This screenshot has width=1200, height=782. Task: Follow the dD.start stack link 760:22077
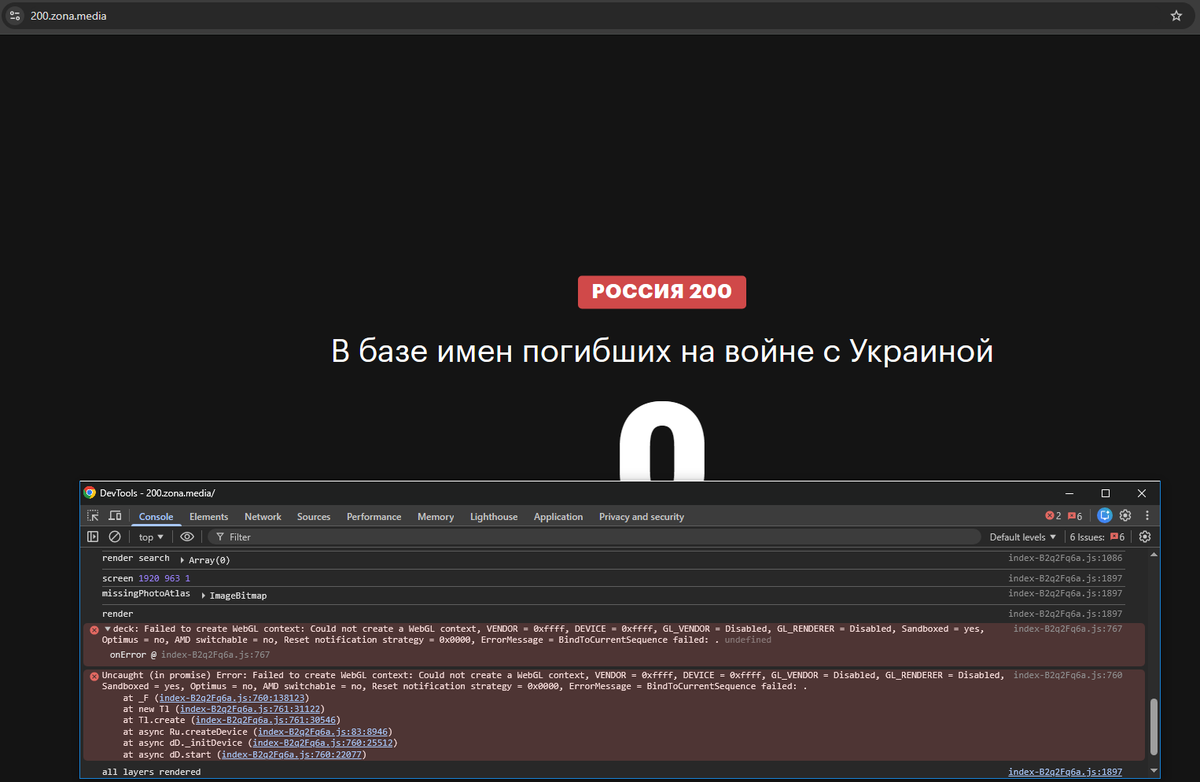coord(292,754)
